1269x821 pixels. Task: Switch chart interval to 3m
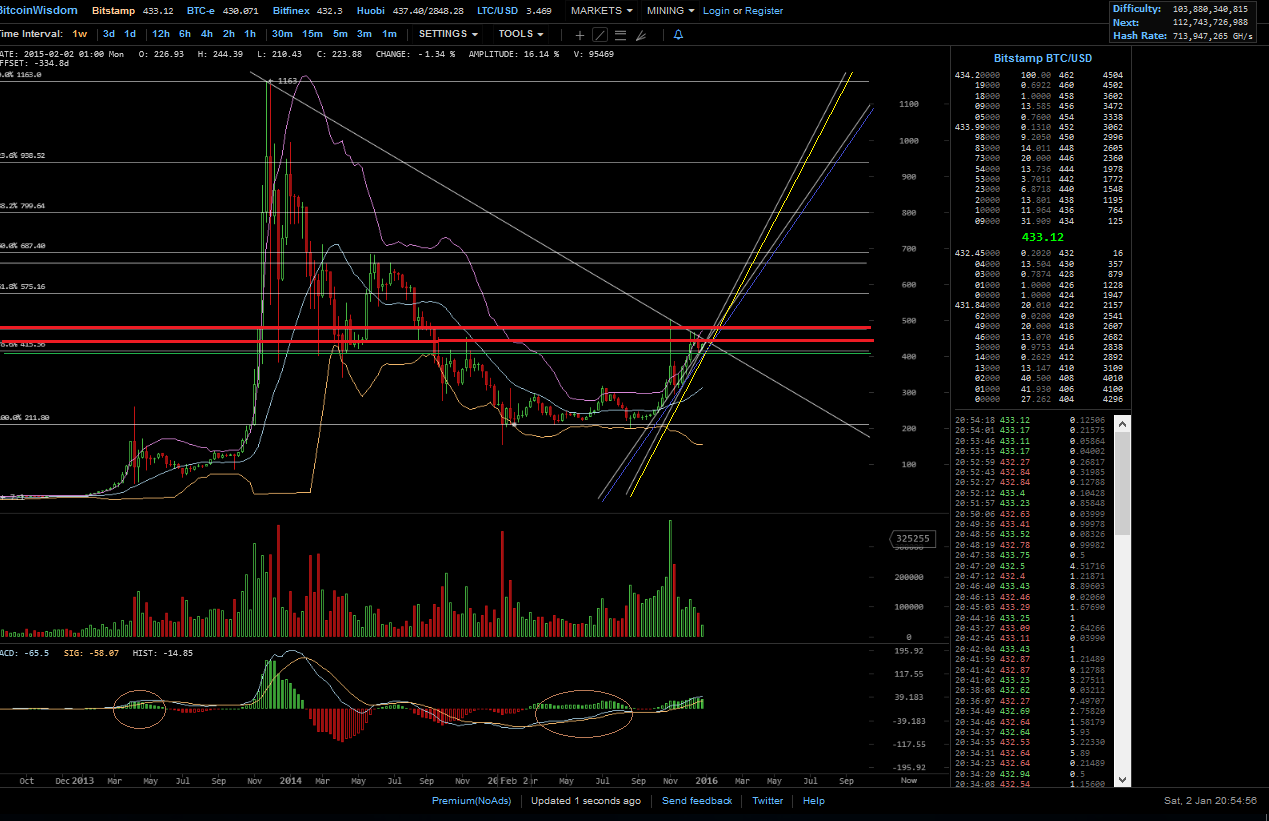click(365, 34)
